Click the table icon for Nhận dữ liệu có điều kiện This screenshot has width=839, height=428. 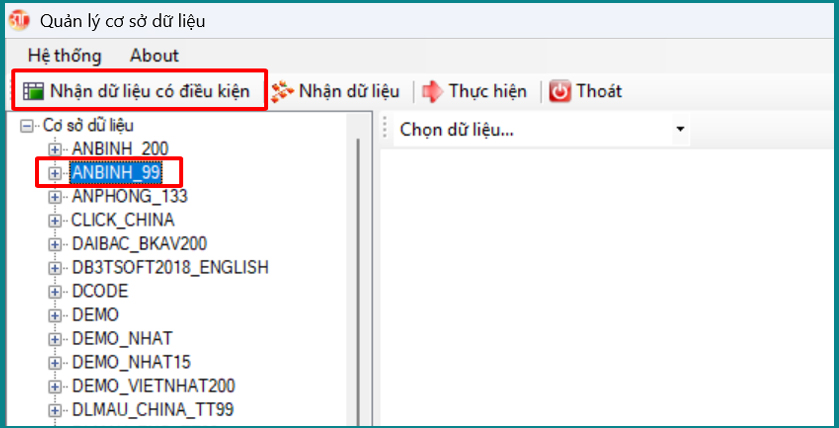click(34, 91)
